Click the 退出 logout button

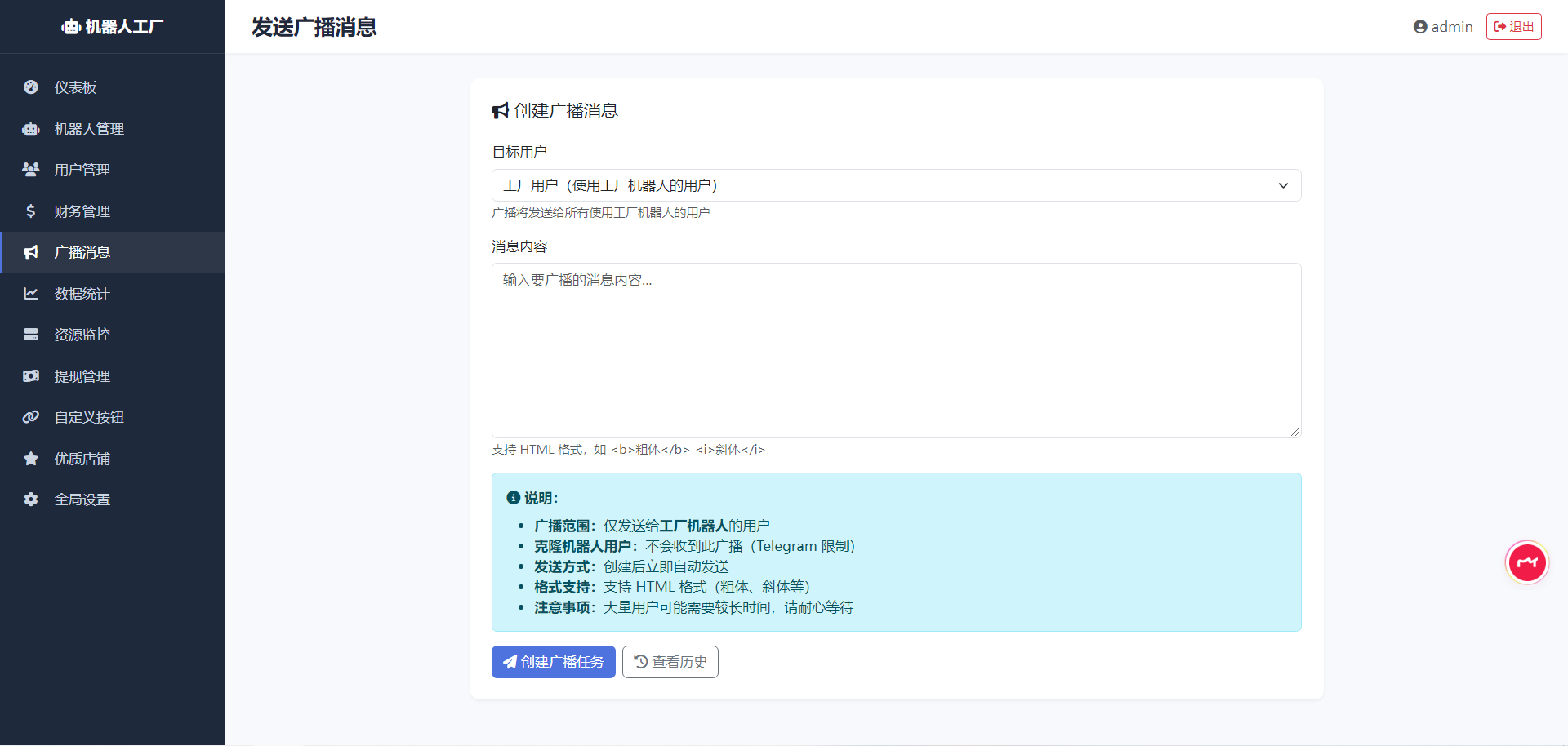click(1513, 27)
